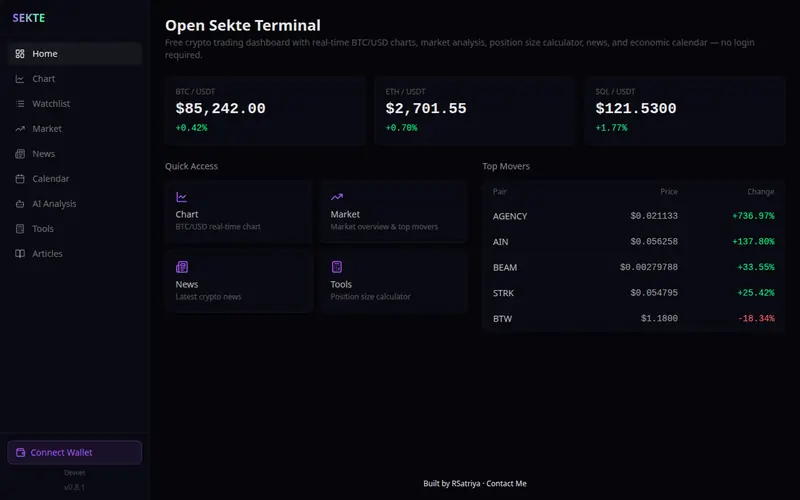Image resolution: width=800 pixels, height=500 pixels.
Task: Click purple chart icon in Quick Access
Action: [x=181, y=197]
